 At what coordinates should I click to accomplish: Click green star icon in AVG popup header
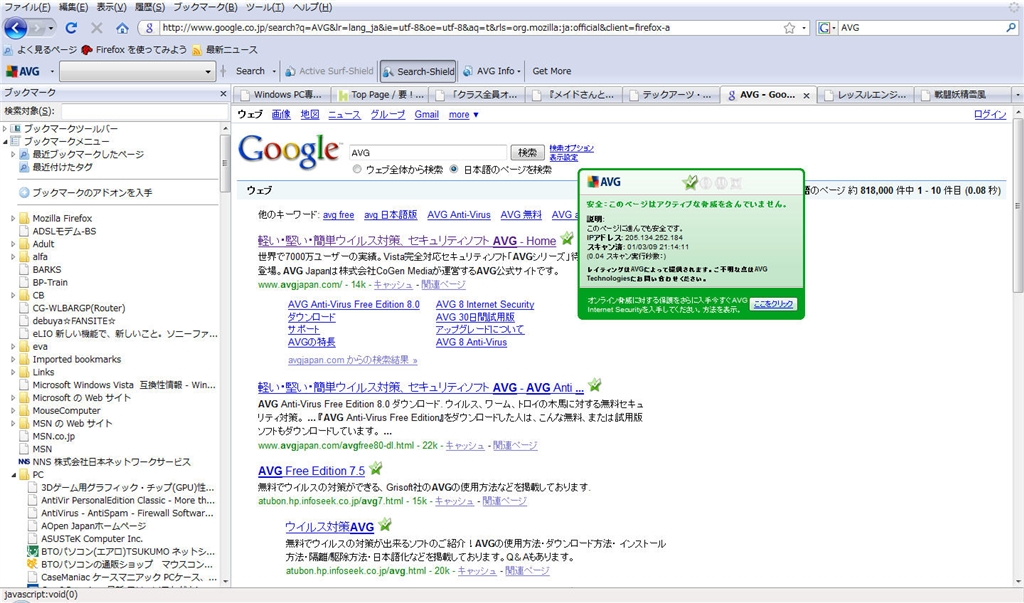[x=690, y=182]
